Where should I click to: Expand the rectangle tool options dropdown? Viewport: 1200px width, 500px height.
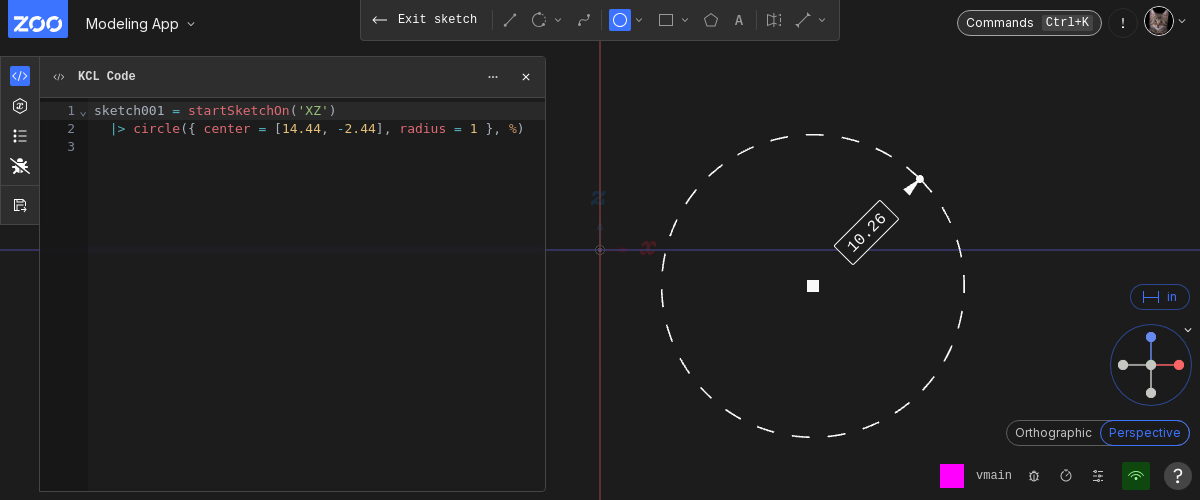685,20
